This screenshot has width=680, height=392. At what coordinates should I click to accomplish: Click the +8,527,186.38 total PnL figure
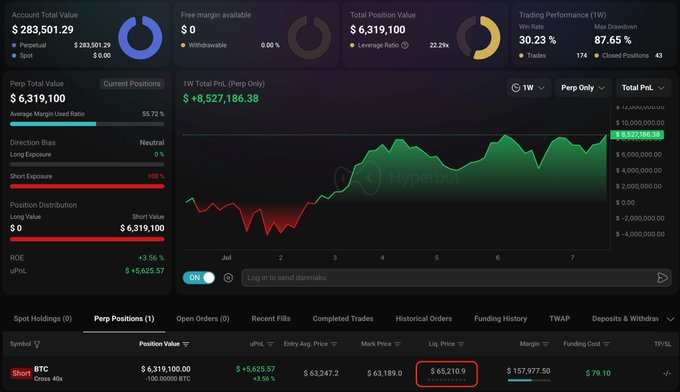coord(221,98)
